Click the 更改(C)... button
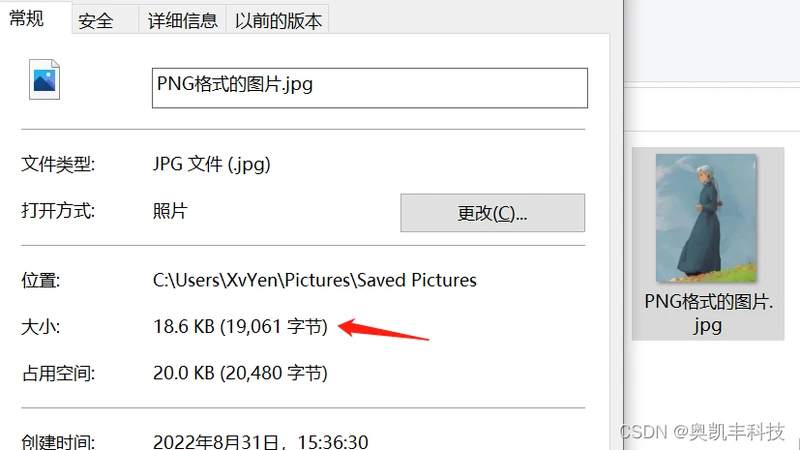Screen dimensions: 800x450 (492, 213)
